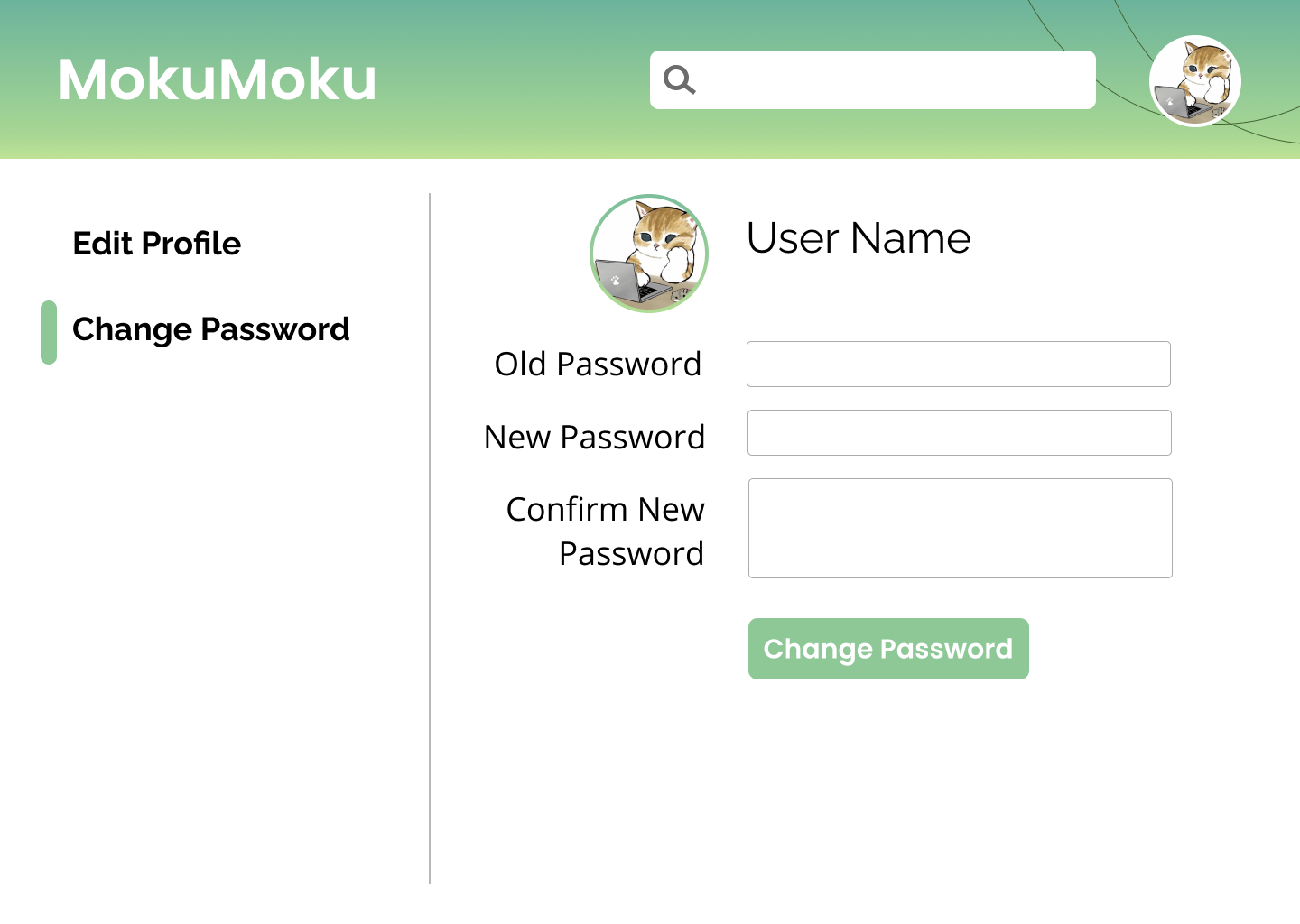Screen dimensions: 1300x924
Task: Click the New Password label
Action: coord(594,437)
